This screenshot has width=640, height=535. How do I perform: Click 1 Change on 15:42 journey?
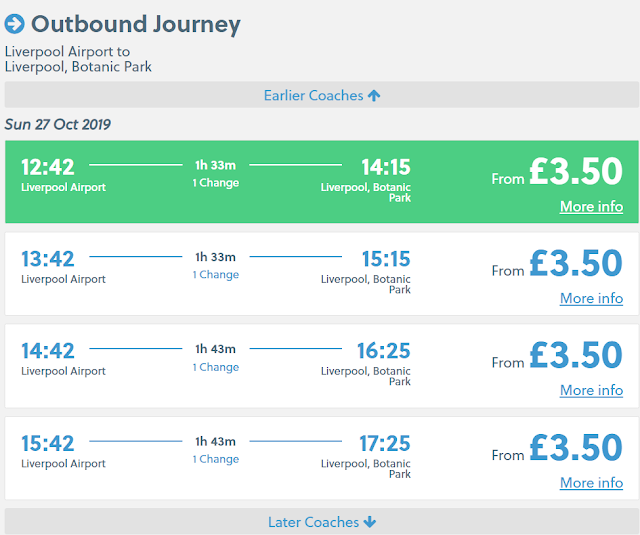(216, 459)
